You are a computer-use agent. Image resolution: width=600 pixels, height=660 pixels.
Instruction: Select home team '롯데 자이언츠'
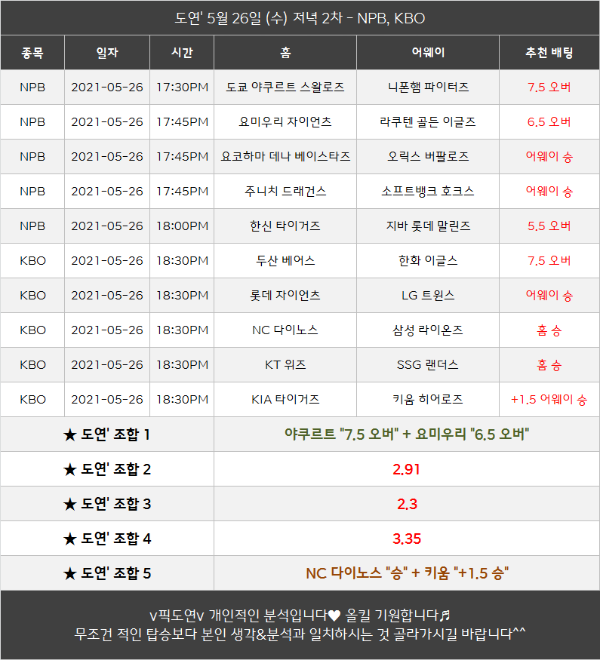[285, 295]
